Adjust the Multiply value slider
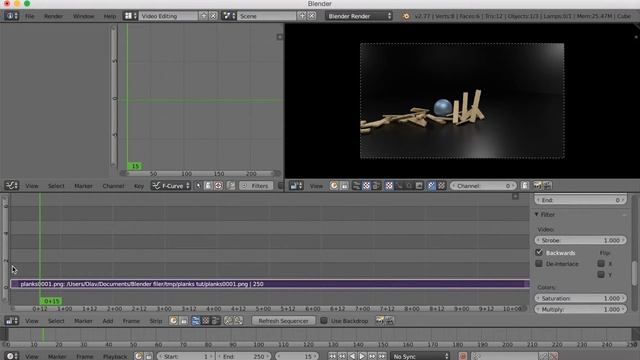The image size is (640, 360). click(x=580, y=309)
